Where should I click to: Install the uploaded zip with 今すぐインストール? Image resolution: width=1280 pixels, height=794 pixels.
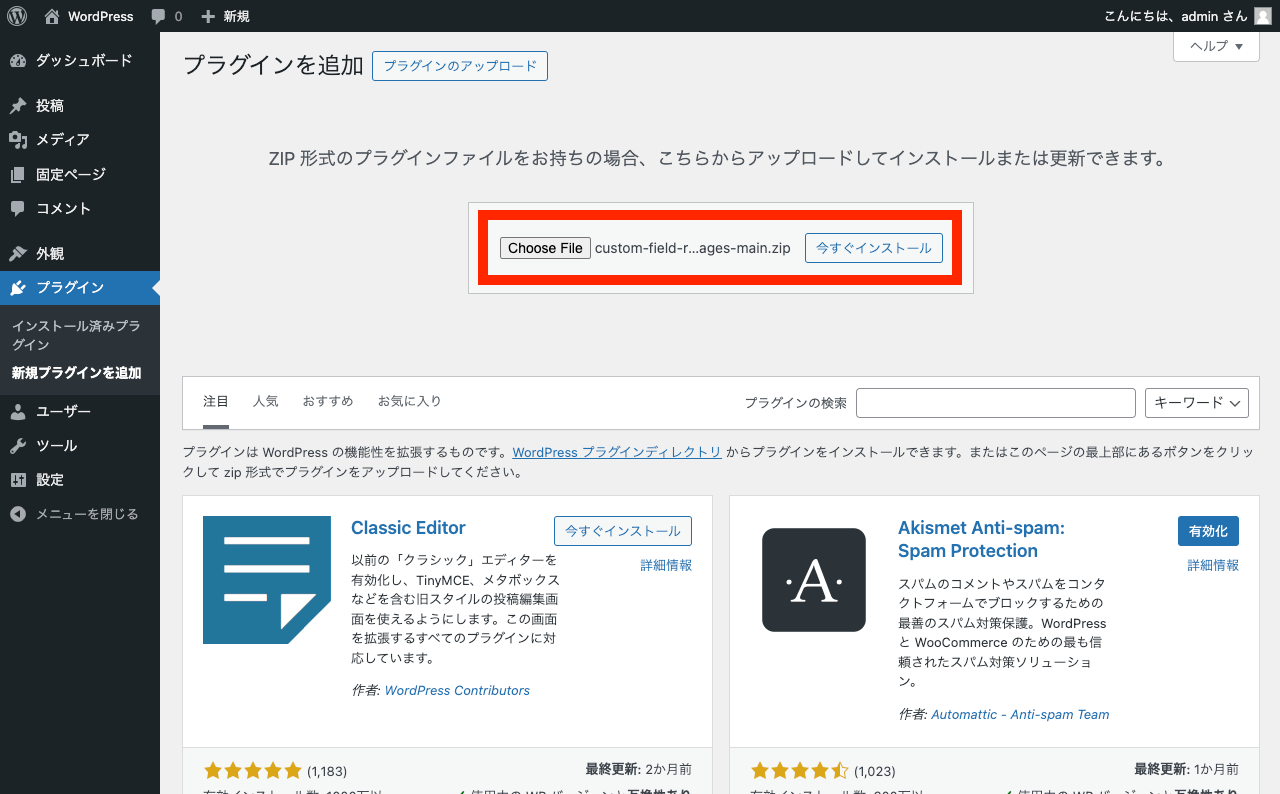click(874, 248)
